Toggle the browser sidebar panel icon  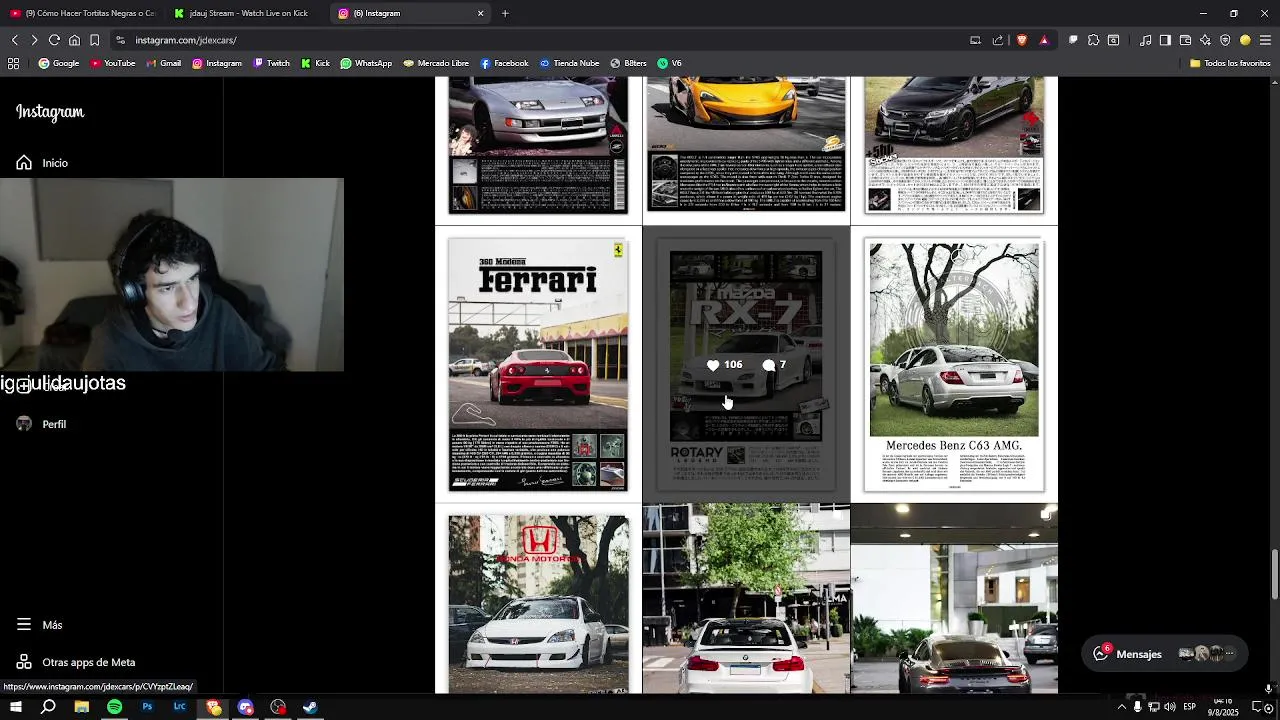point(1165,40)
